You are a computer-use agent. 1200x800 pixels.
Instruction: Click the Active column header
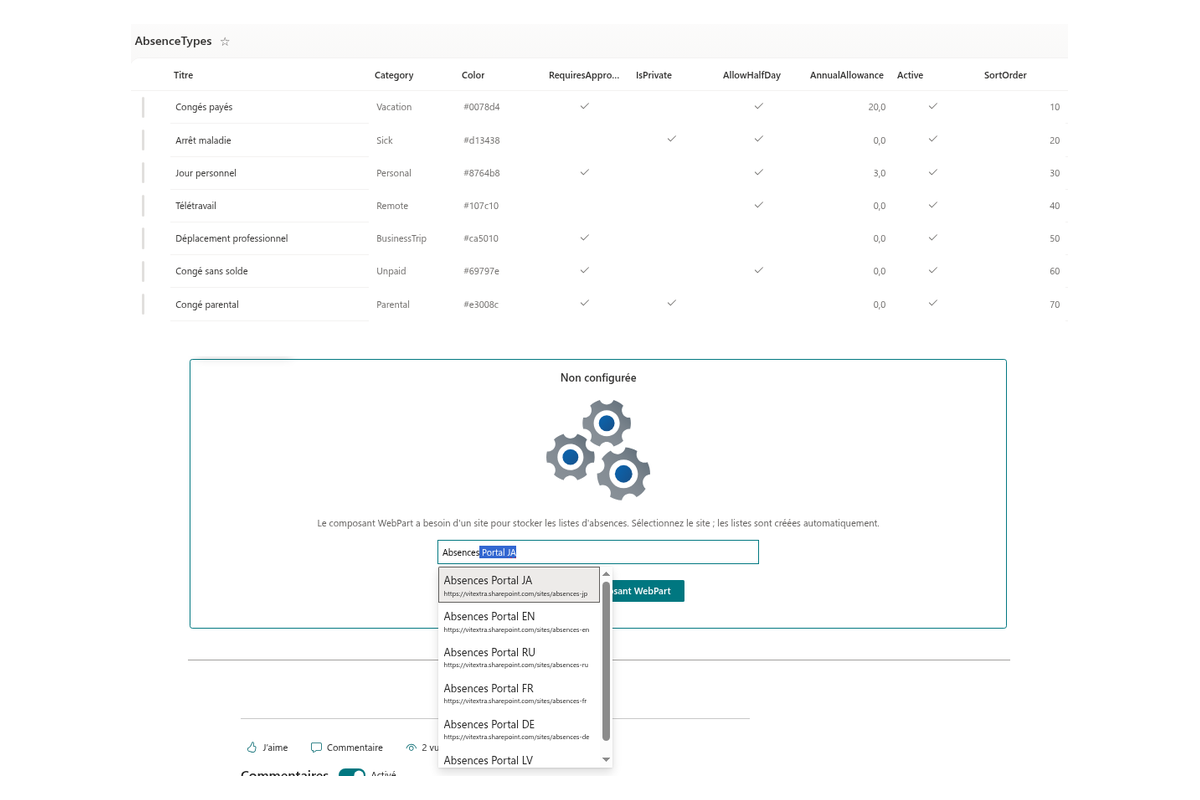coord(910,75)
